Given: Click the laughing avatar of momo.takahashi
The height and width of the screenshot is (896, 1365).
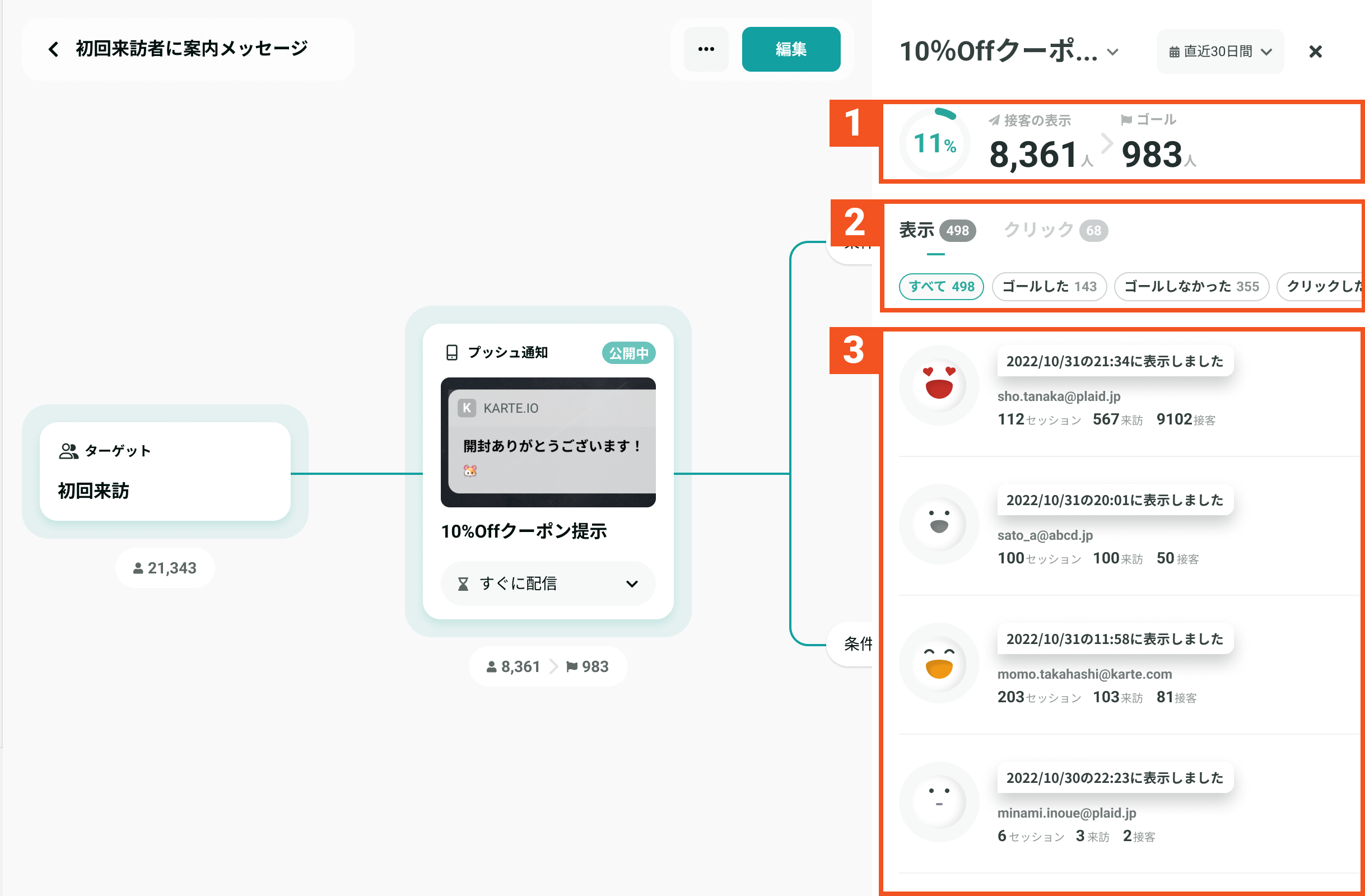Looking at the screenshot, I should (939, 662).
